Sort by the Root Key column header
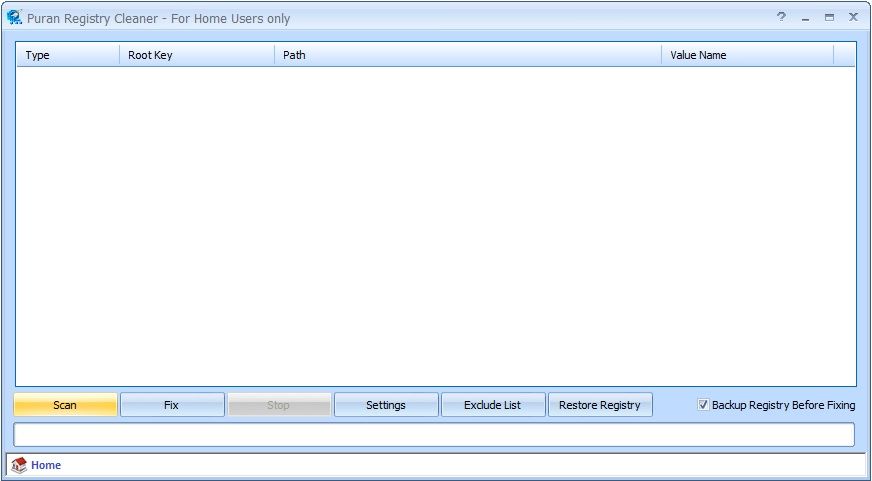Screen dimensions: 872x481 tap(197, 55)
